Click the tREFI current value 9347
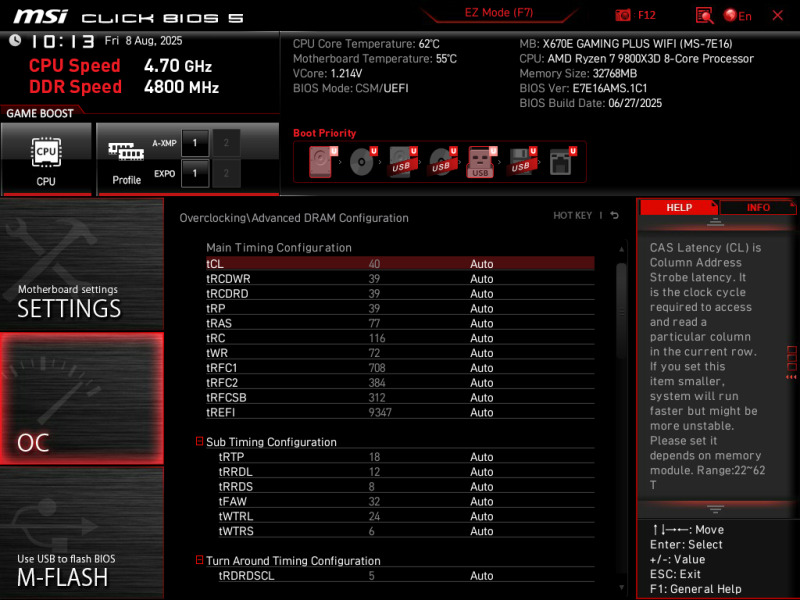This screenshot has width=800, height=600. 380,412
